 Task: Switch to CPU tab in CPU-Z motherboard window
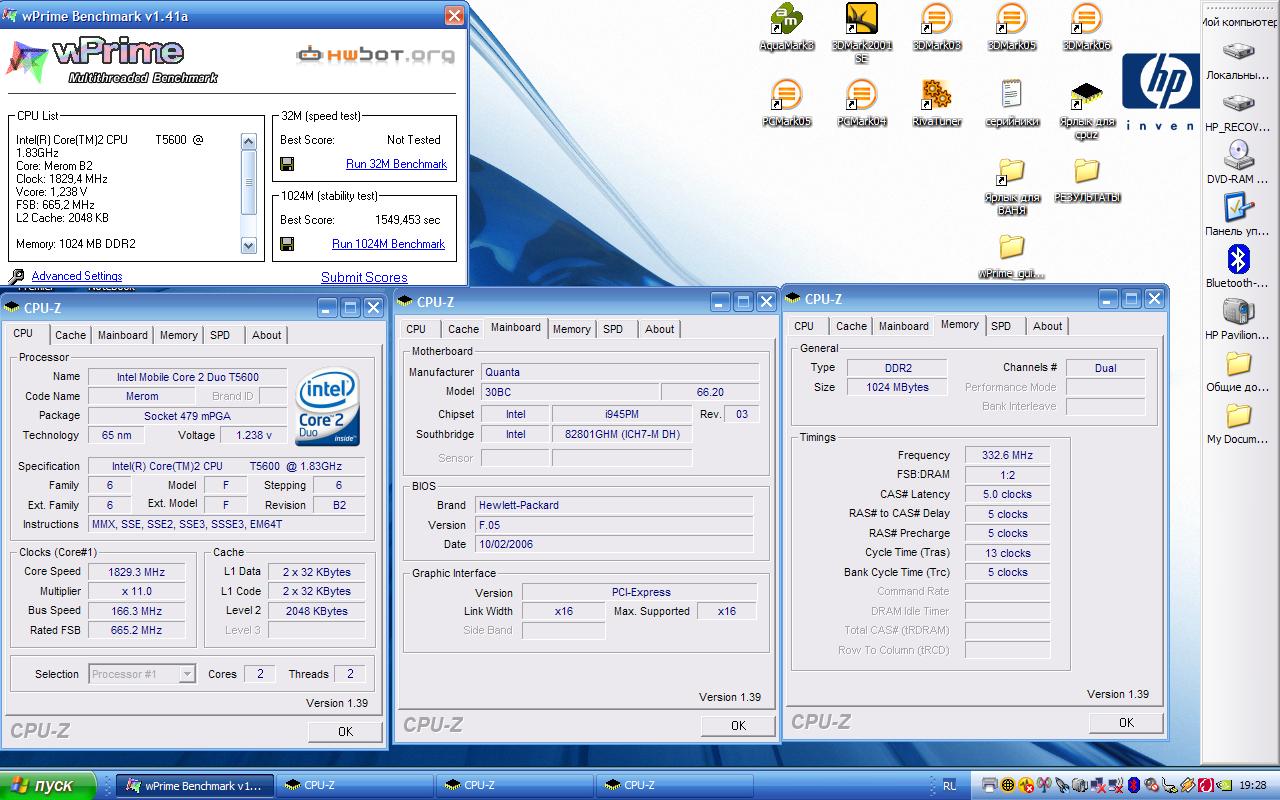(x=416, y=329)
